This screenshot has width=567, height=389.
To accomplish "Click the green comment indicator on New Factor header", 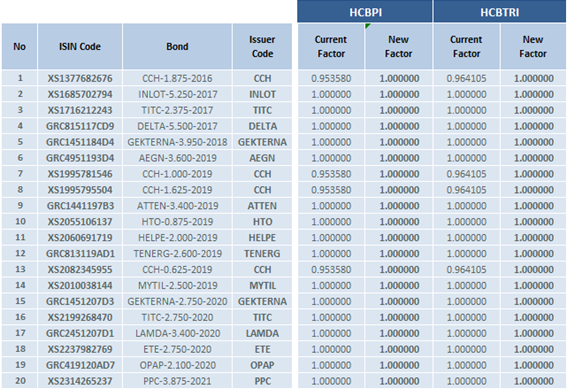I will tap(368, 26).
